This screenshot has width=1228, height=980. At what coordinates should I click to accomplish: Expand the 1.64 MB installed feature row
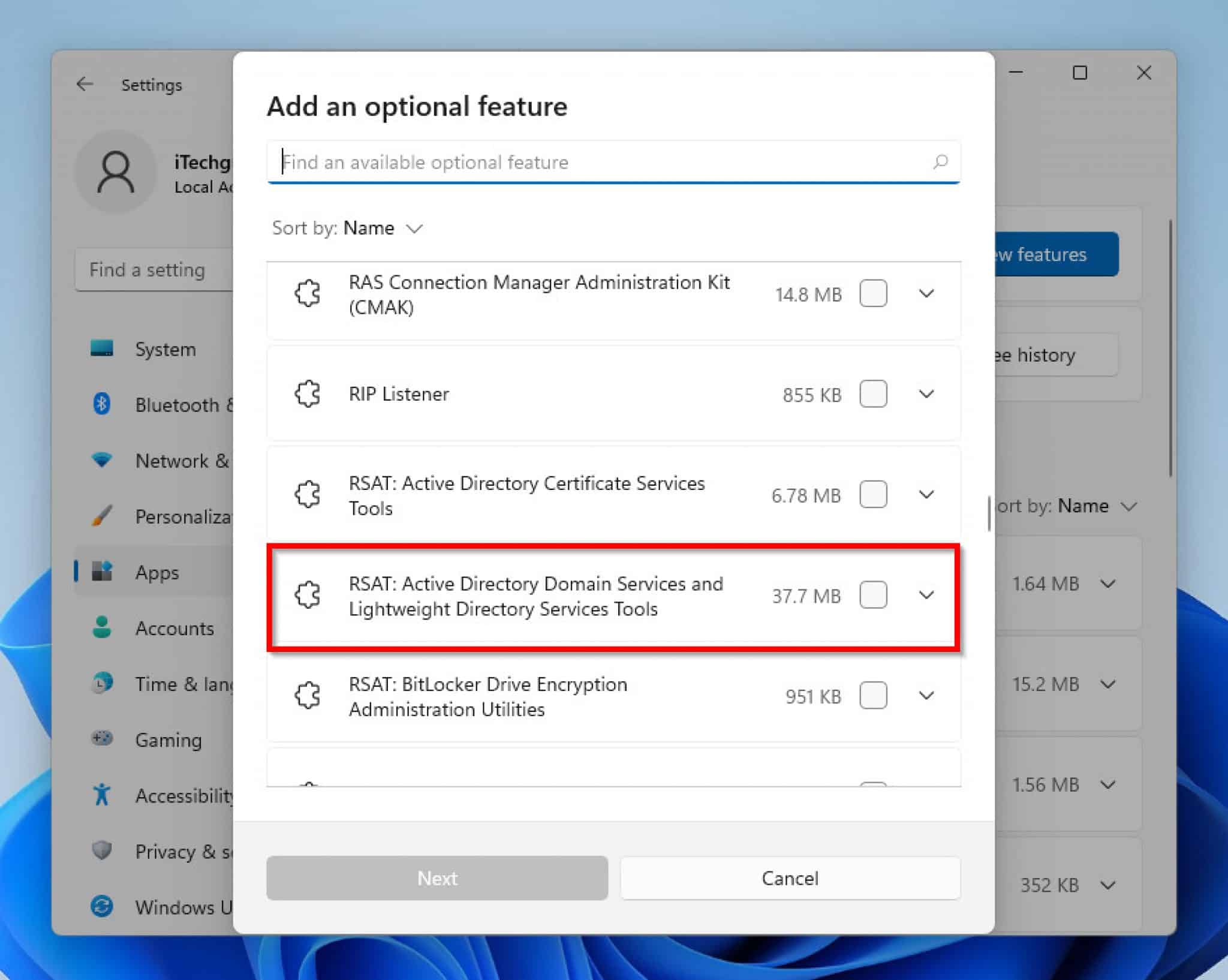1108,584
